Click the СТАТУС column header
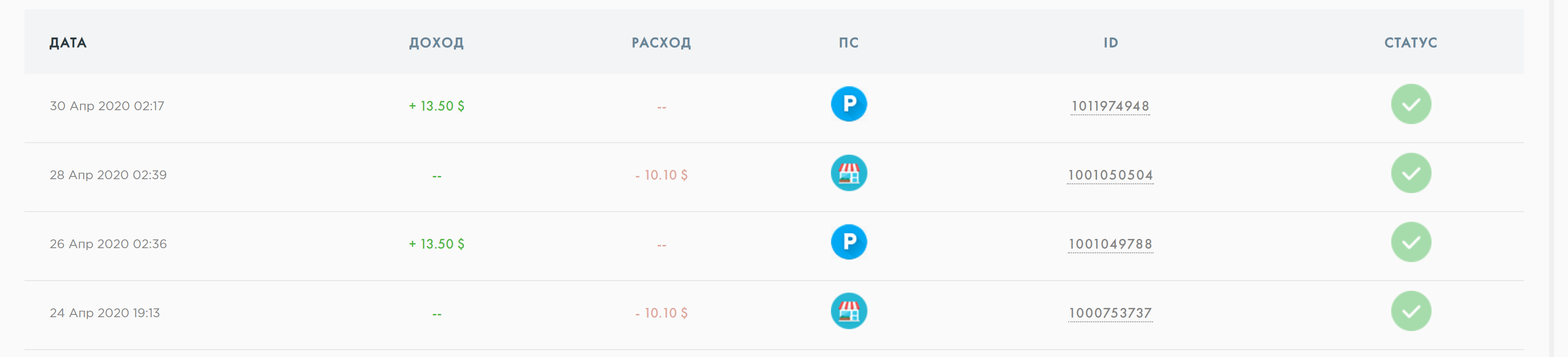This screenshot has width=1568, height=357. pos(1410,43)
